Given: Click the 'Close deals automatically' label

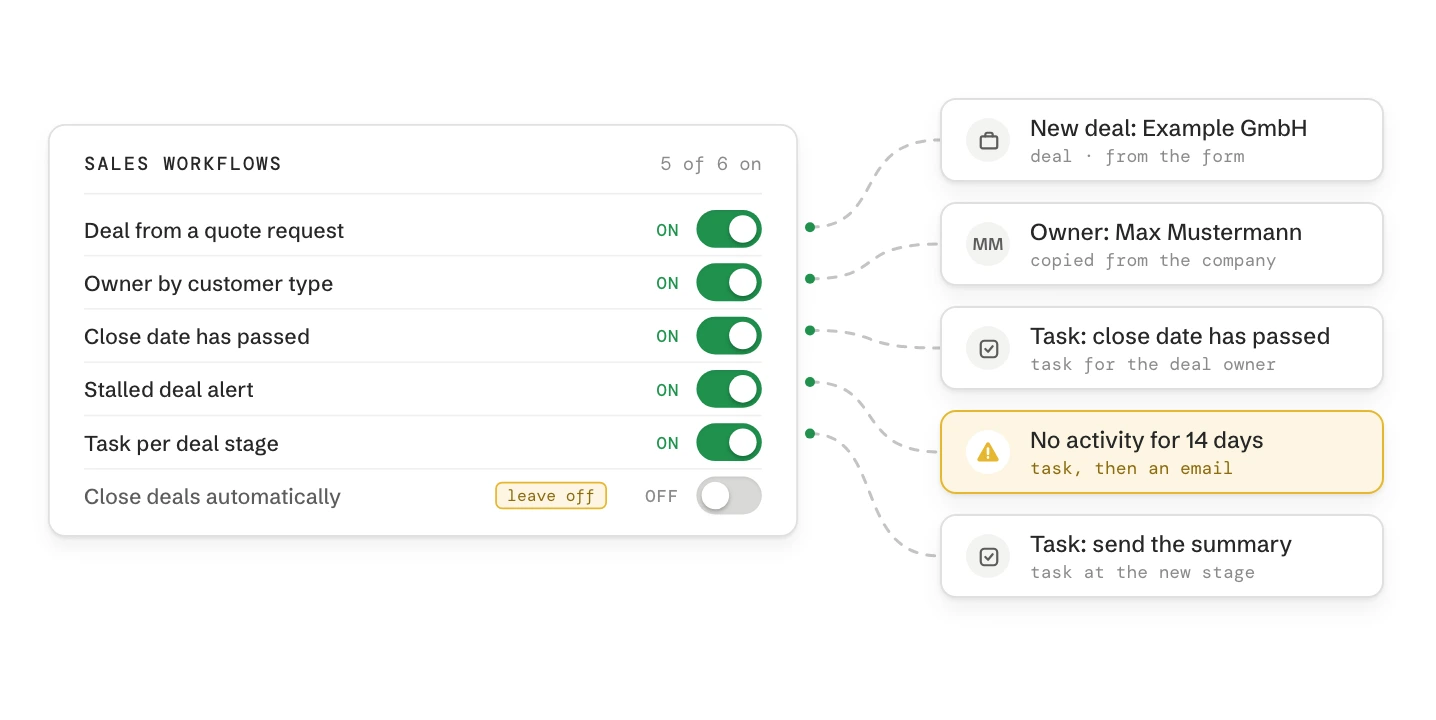Looking at the screenshot, I should pyautogui.click(x=213, y=497).
